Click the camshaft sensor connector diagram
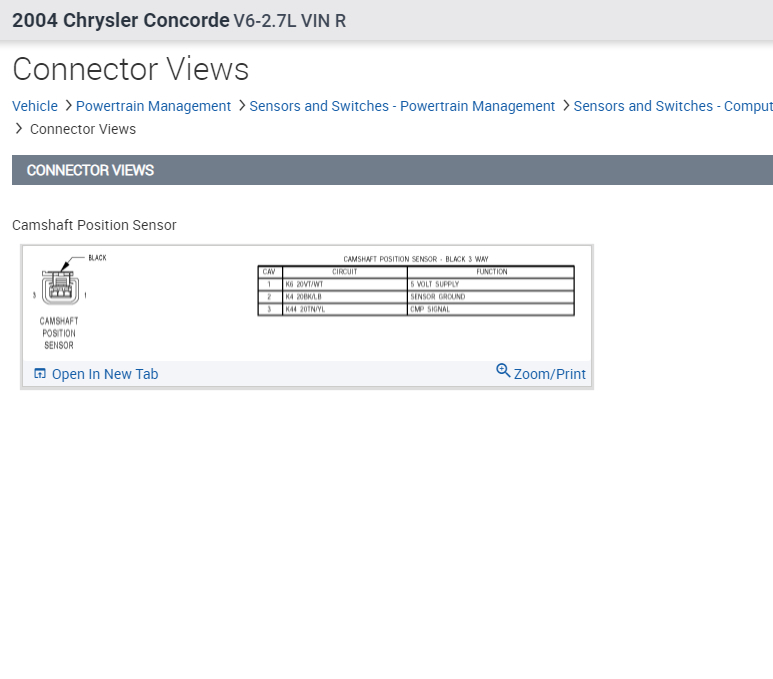This screenshot has width=773, height=679. coord(61,288)
